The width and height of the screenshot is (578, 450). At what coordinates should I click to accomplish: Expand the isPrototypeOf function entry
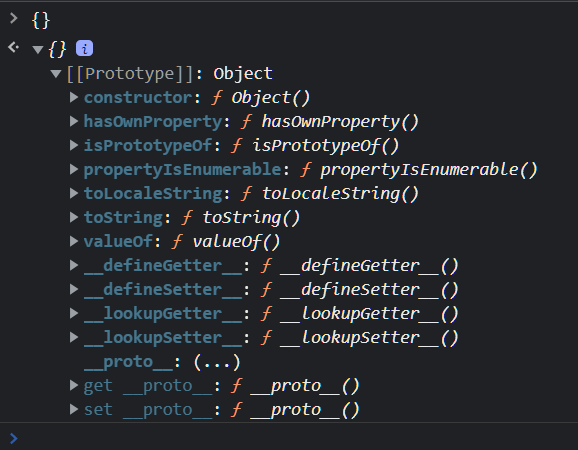click(74, 145)
